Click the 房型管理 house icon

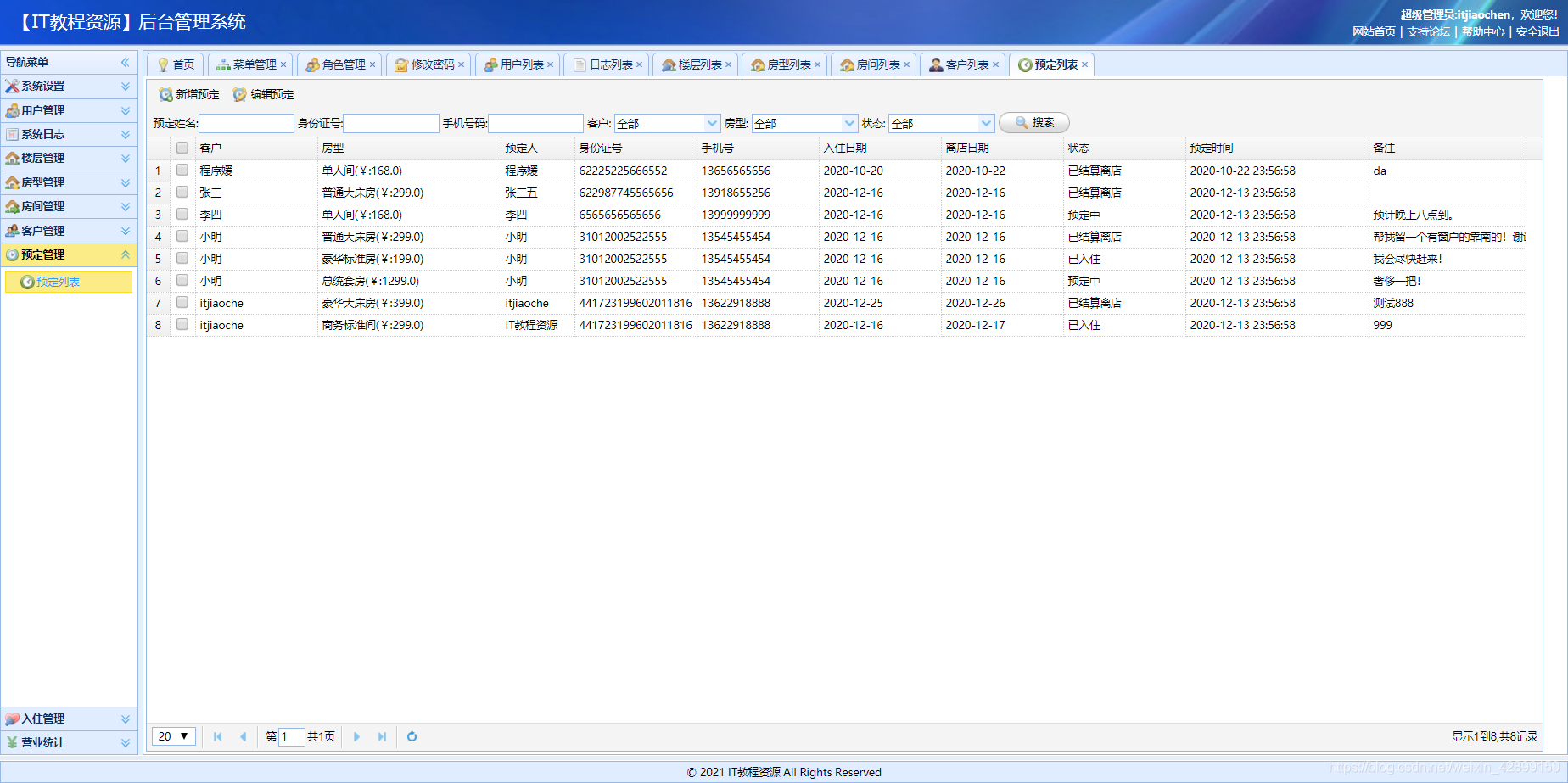[12, 182]
